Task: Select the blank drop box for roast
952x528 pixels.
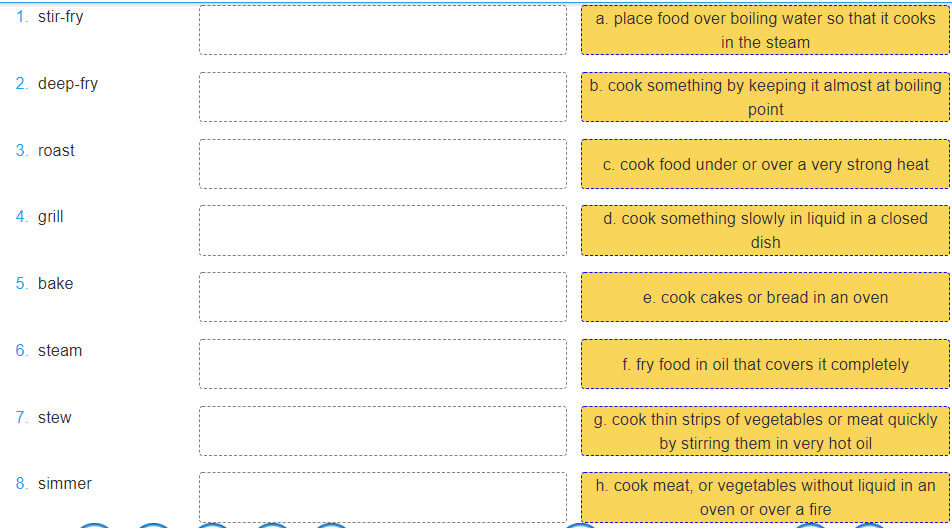Action: [382, 164]
